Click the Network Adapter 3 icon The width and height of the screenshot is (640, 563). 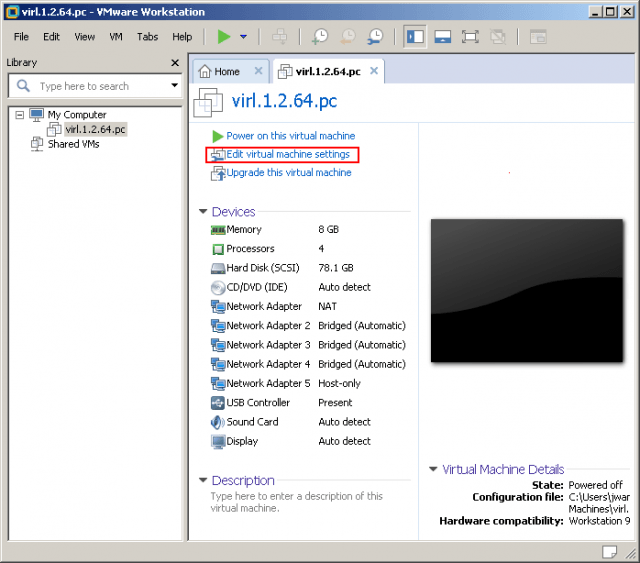coord(218,345)
